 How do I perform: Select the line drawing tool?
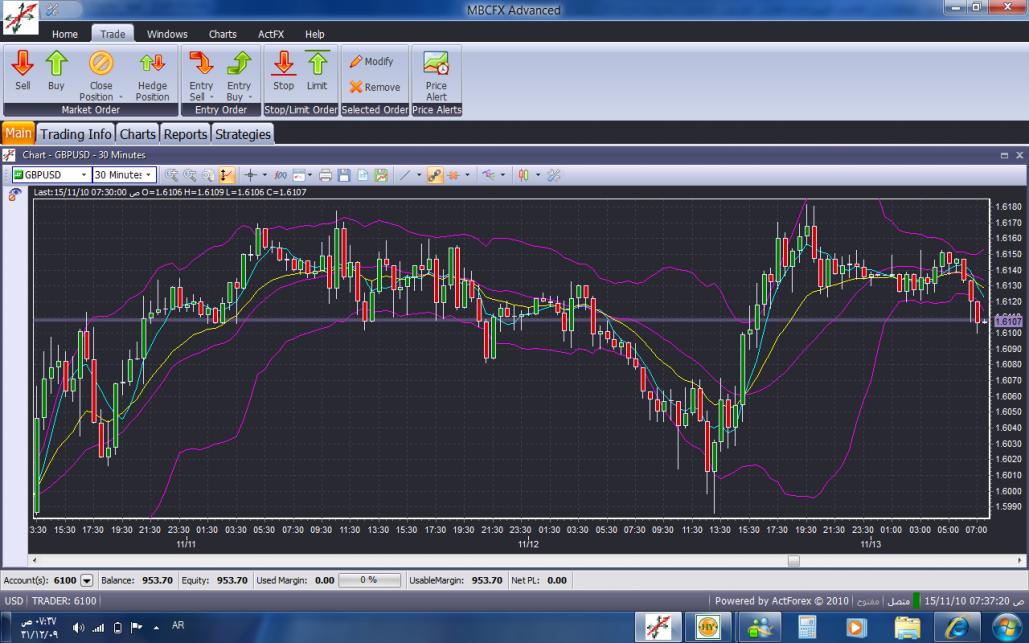click(405, 175)
